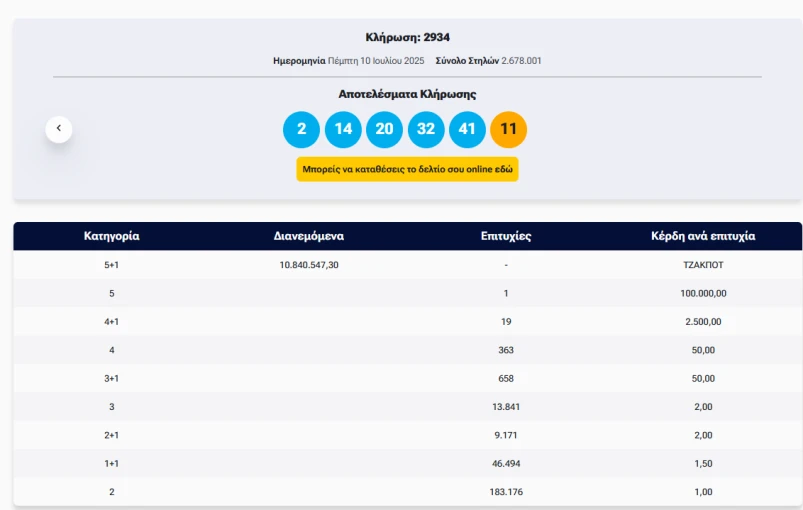Click winners count 183.176
The width and height of the screenshot is (803, 510).
[506, 492]
